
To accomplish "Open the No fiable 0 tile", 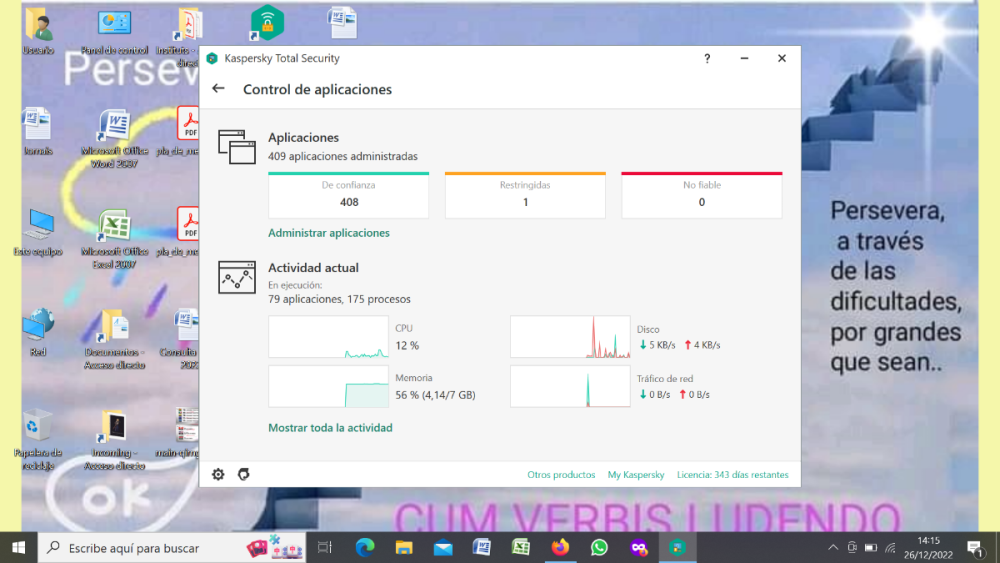I will 702,195.
